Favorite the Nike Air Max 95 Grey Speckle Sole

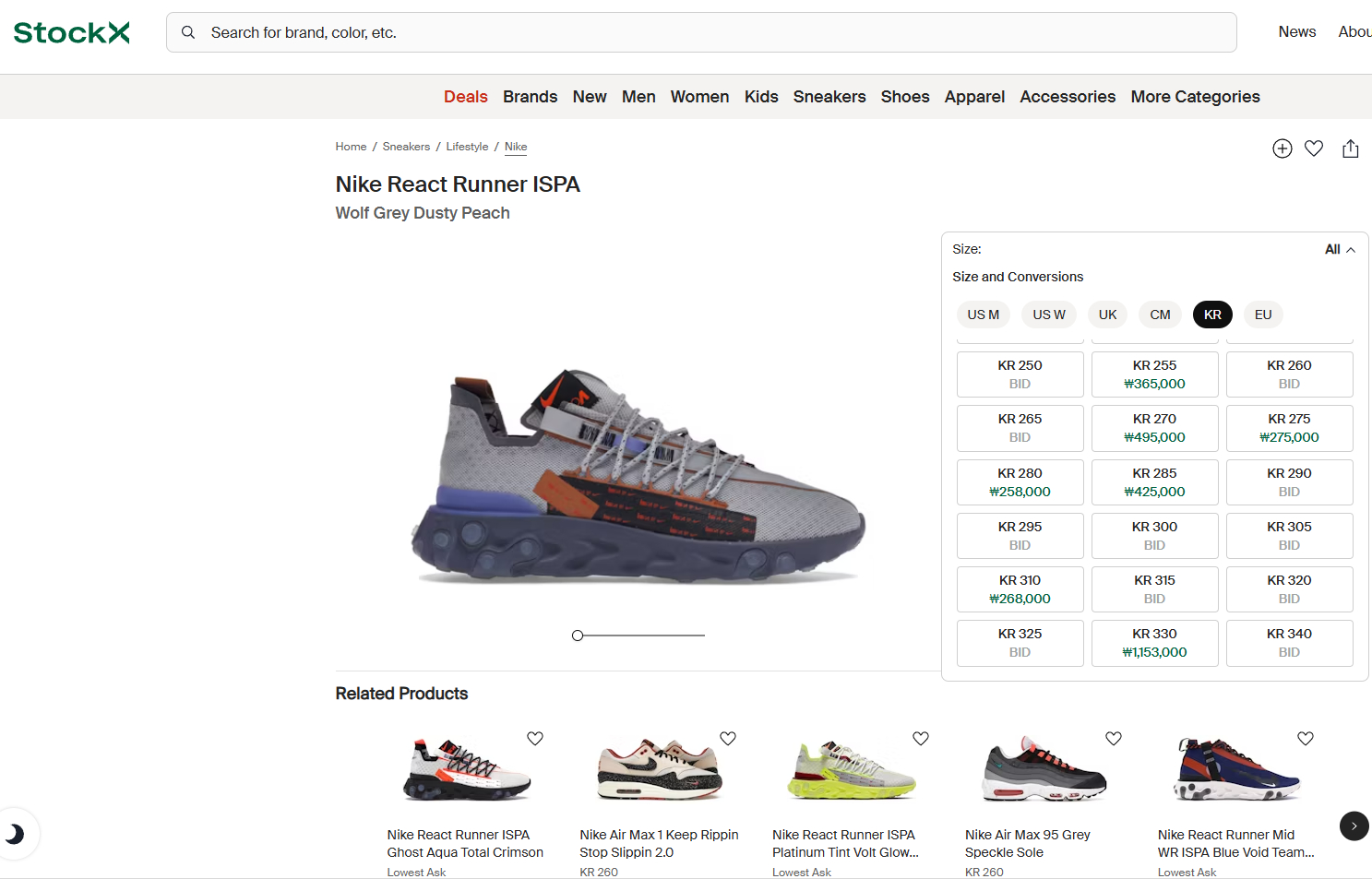[1113, 739]
